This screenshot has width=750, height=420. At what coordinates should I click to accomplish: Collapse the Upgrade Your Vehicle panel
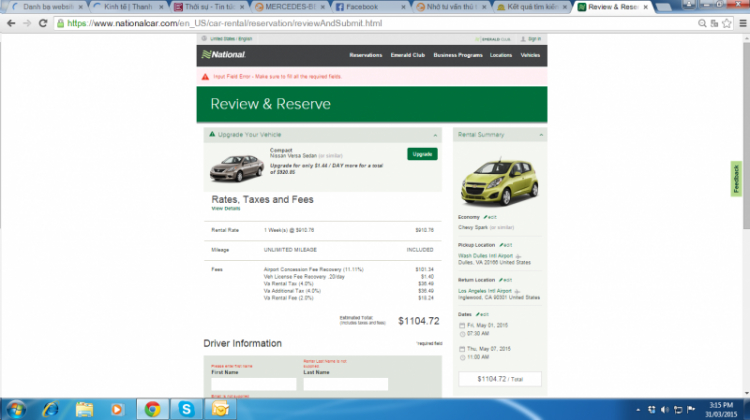pyautogui.click(x=435, y=135)
